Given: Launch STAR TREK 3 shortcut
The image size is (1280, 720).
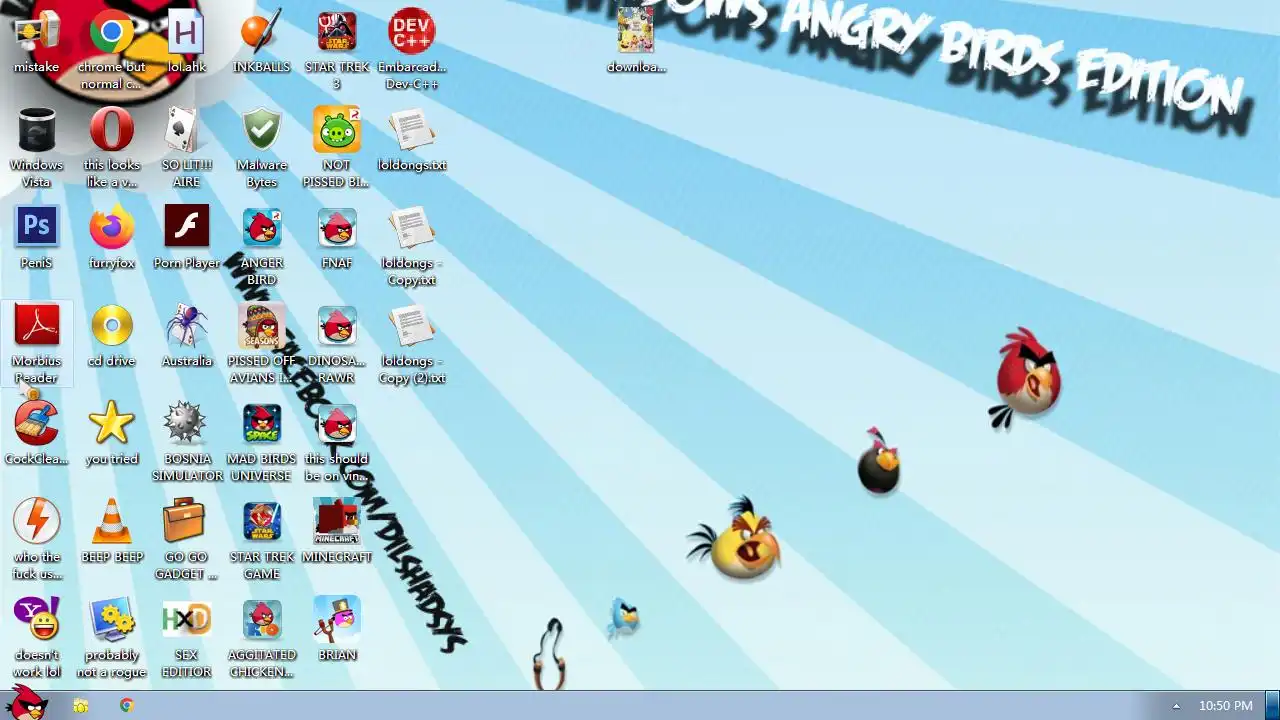Looking at the screenshot, I should click(337, 50).
